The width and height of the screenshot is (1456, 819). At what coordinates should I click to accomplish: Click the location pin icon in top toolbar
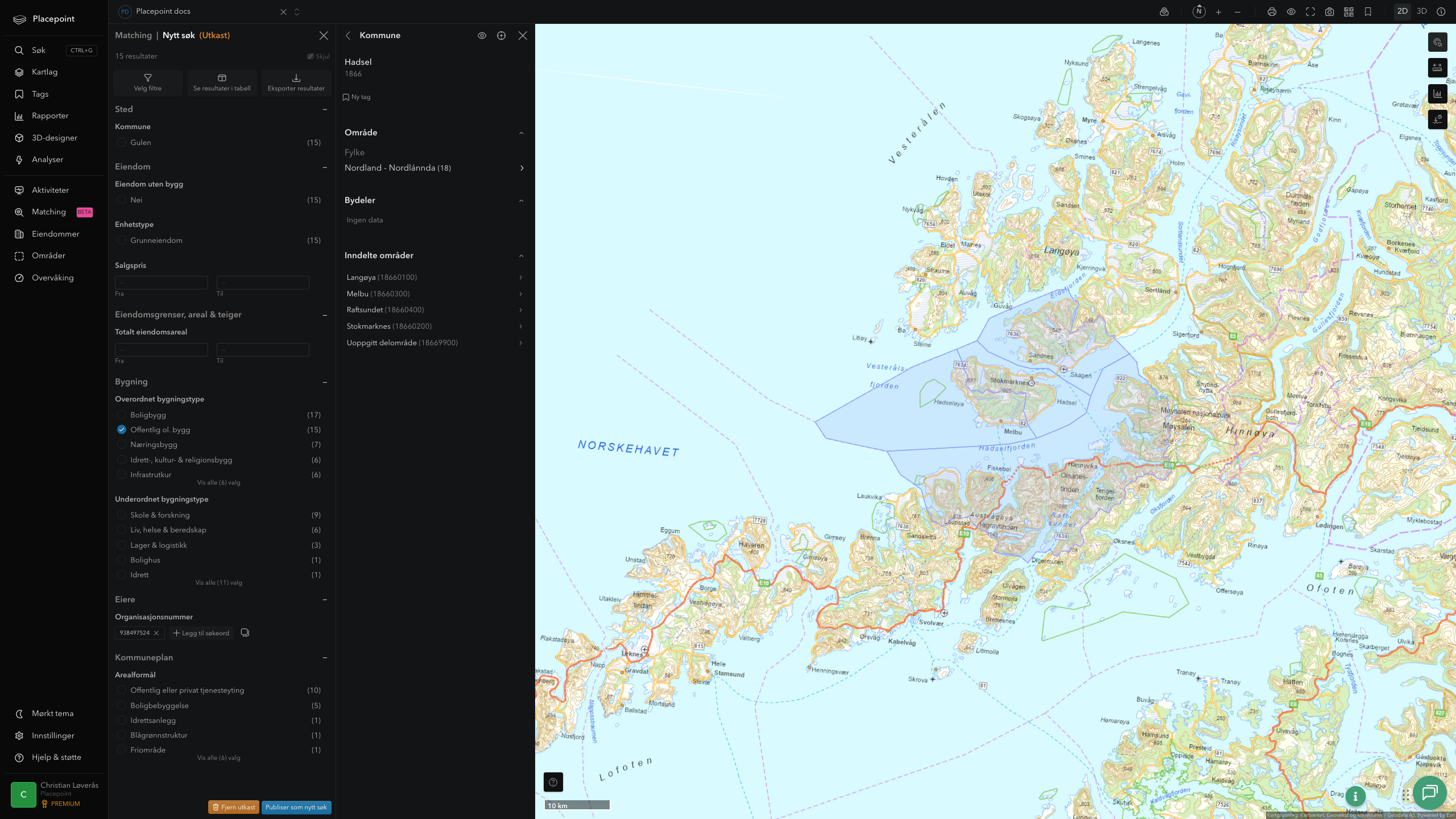(x=1164, y=12)
